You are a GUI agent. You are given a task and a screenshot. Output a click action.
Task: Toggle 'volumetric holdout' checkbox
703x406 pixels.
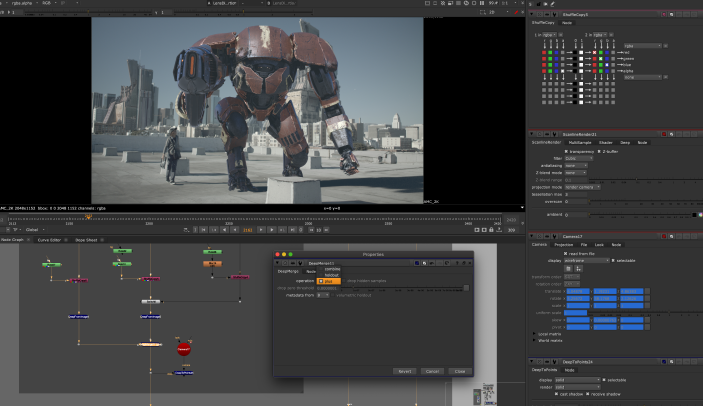coord(333,295)
